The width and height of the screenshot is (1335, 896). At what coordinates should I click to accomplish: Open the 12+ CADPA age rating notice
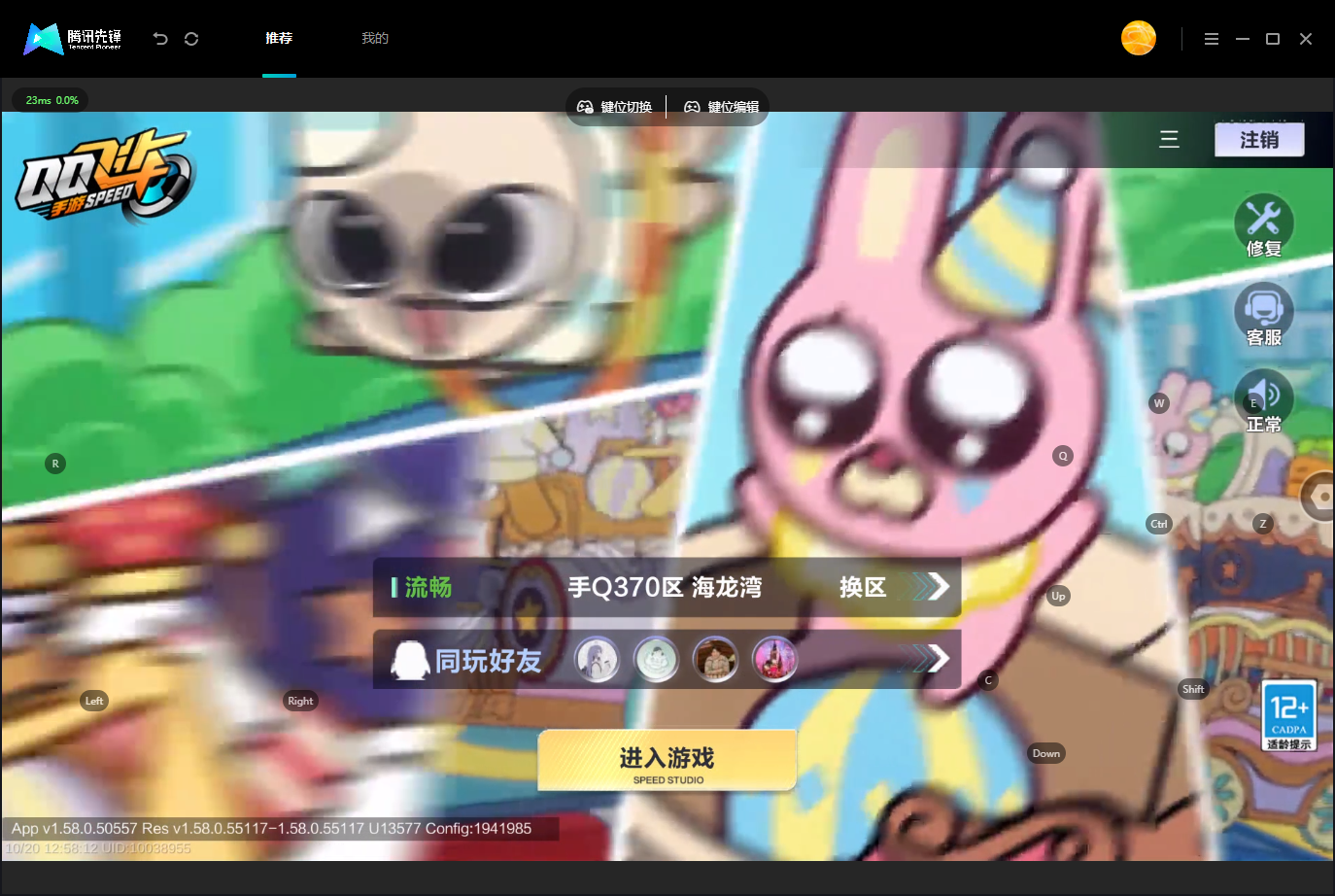(1289, 716)
